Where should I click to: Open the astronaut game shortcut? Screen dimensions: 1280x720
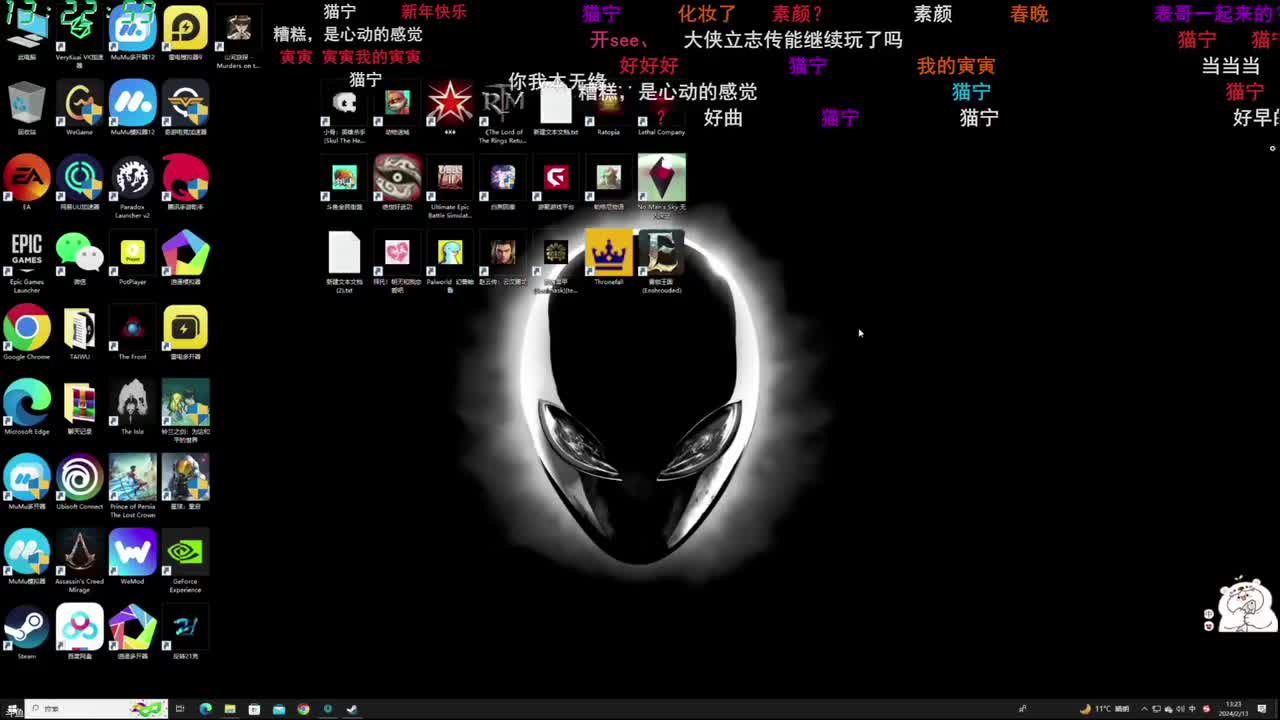pyautogui.click(x=185, y=482)
